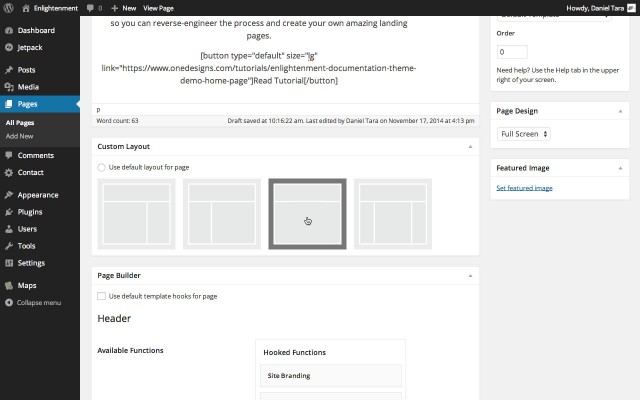Click the Available Functions label
The image size is (640, 400).
pyautogui.click(x=130, y=350)
